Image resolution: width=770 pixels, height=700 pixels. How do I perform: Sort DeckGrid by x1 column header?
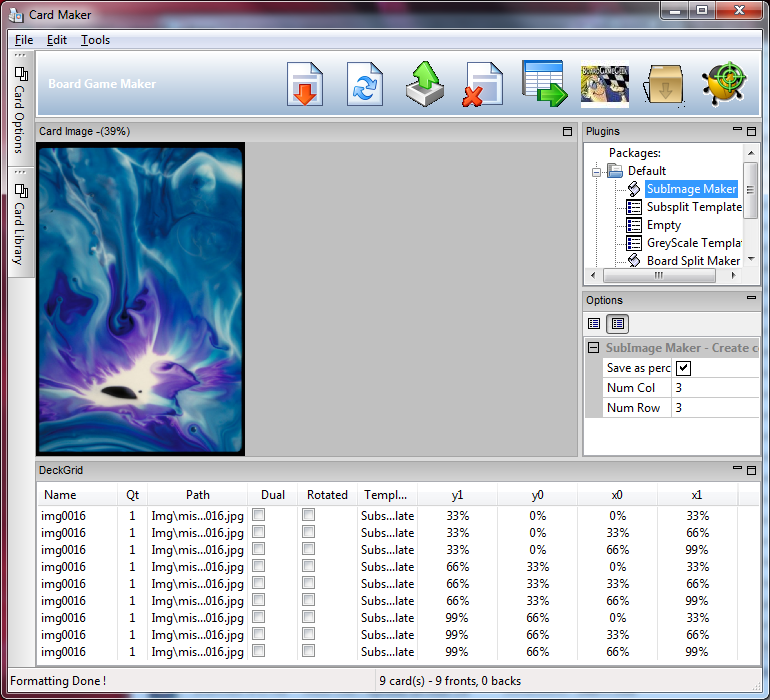click(x=697, y=495)
